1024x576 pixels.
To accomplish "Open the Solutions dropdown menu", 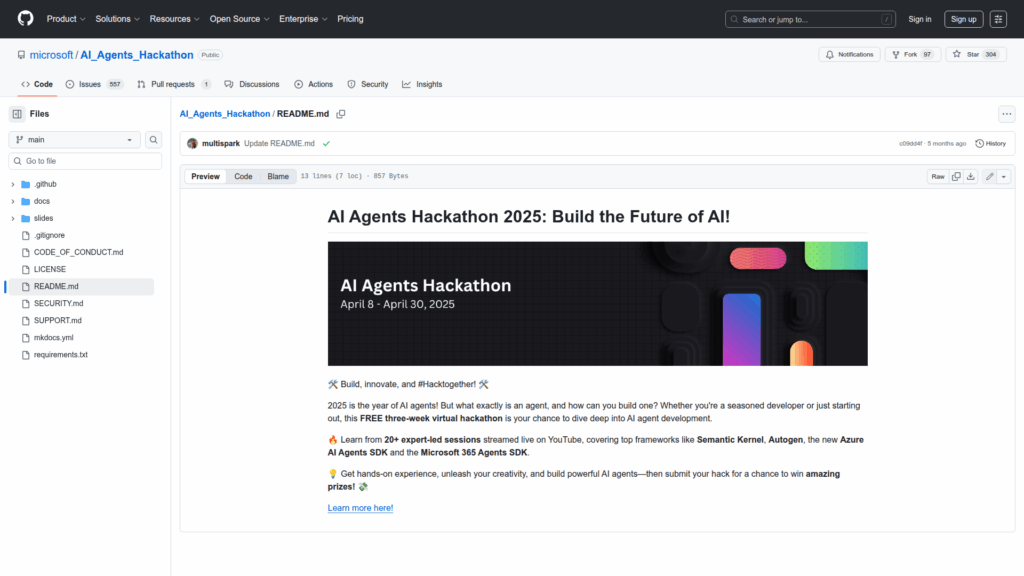I will click(118, 19).
